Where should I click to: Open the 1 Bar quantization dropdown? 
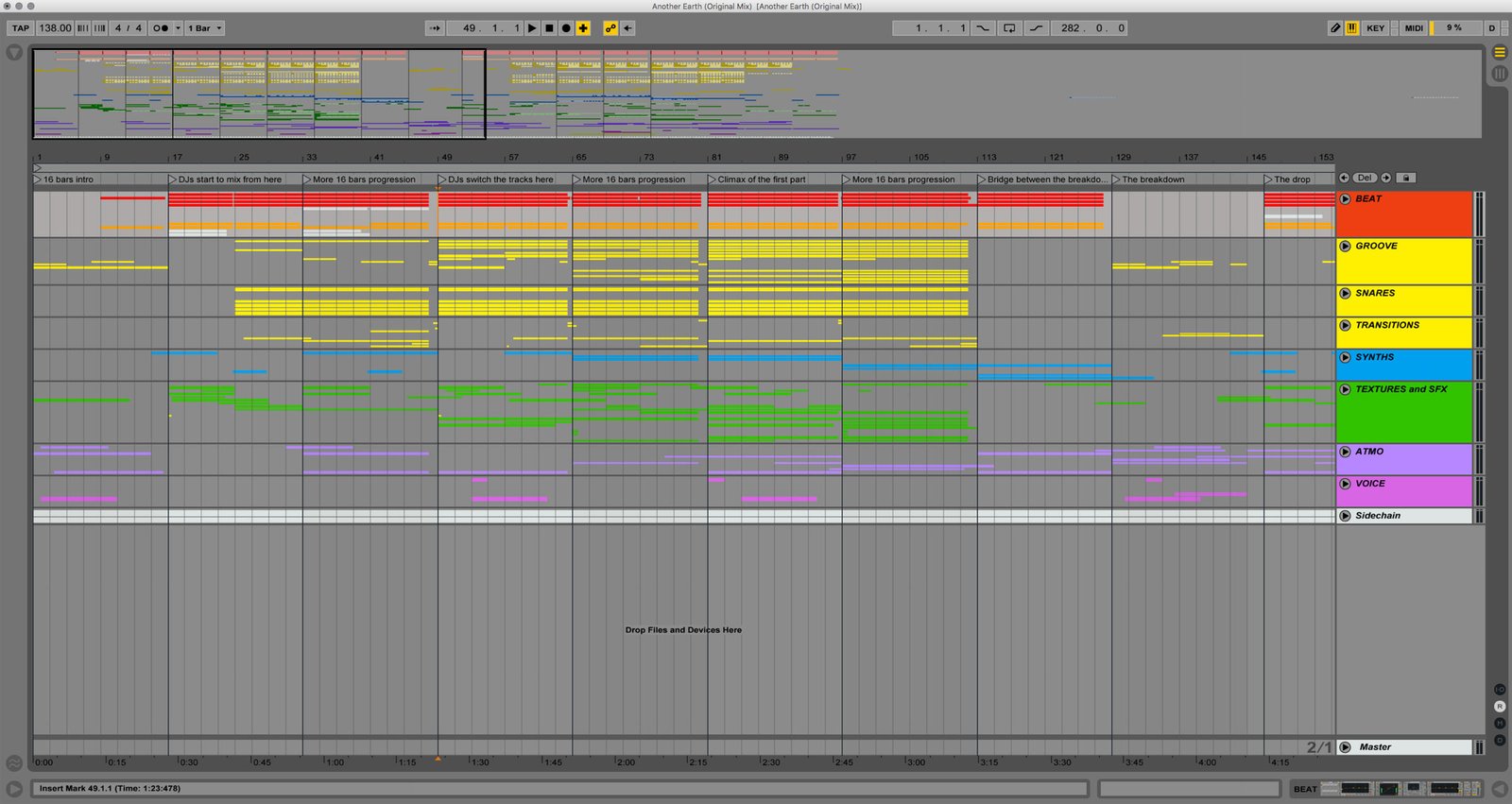click(x=204, y=28)
